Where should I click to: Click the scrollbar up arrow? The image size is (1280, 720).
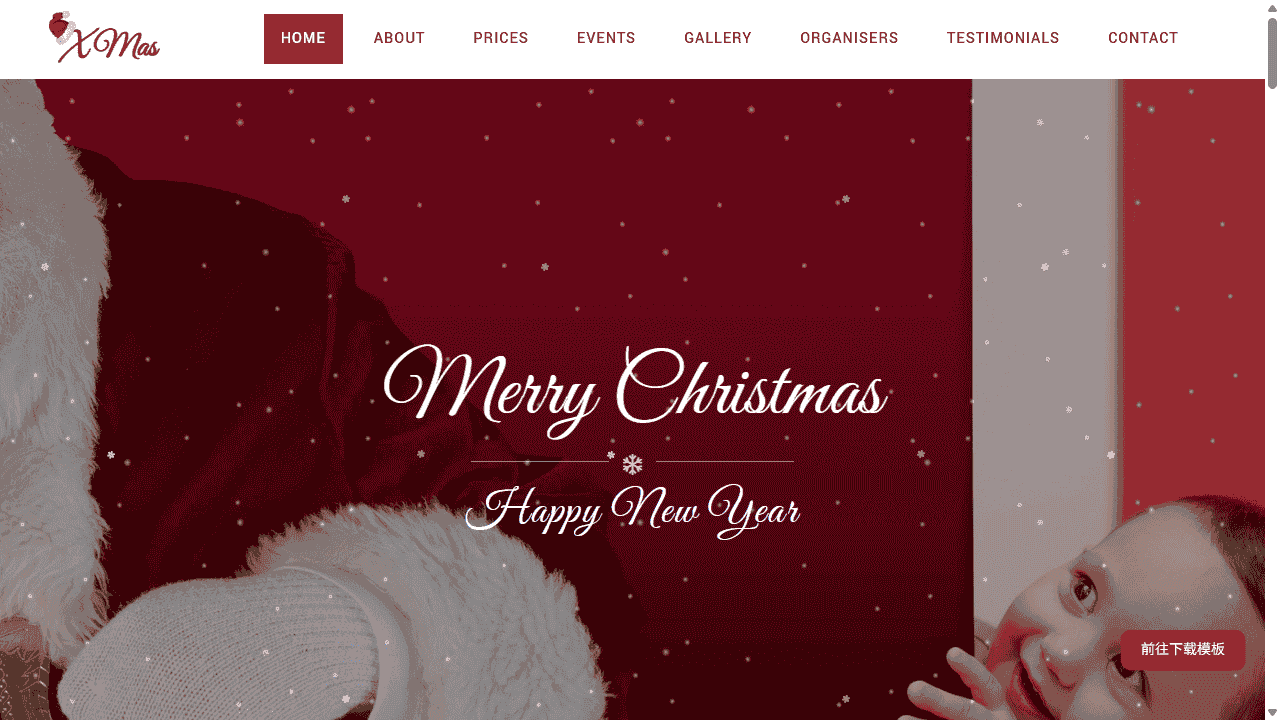[1272, 8]
